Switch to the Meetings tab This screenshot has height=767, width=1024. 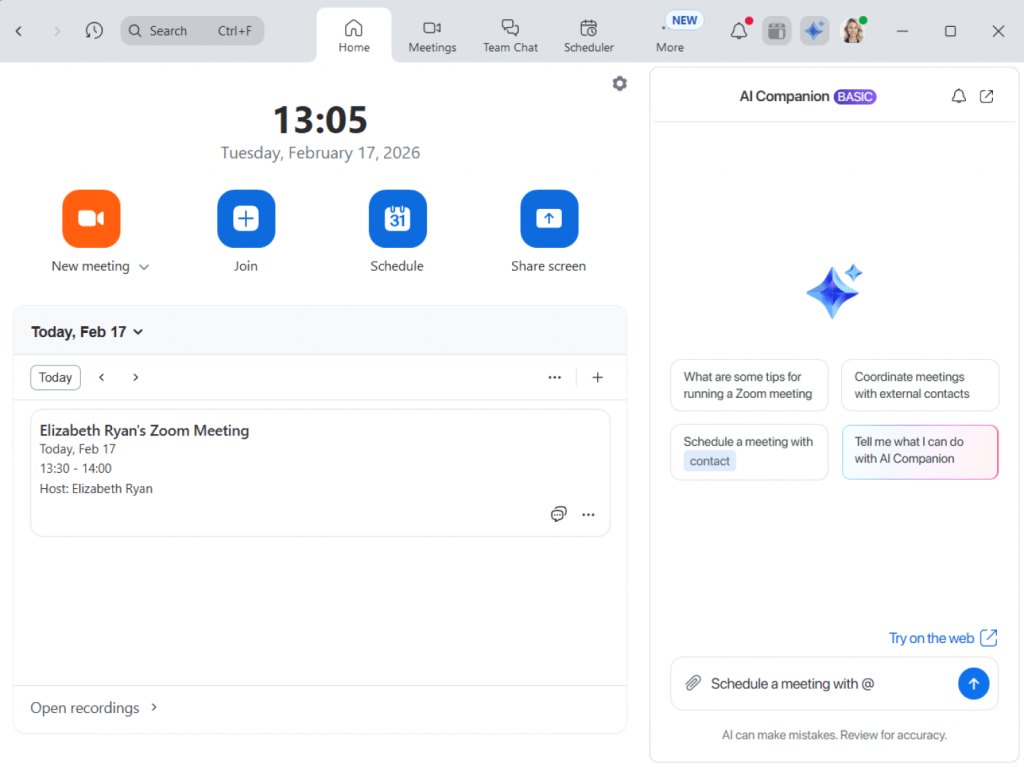pyautogui.click(x=432, y=36)
